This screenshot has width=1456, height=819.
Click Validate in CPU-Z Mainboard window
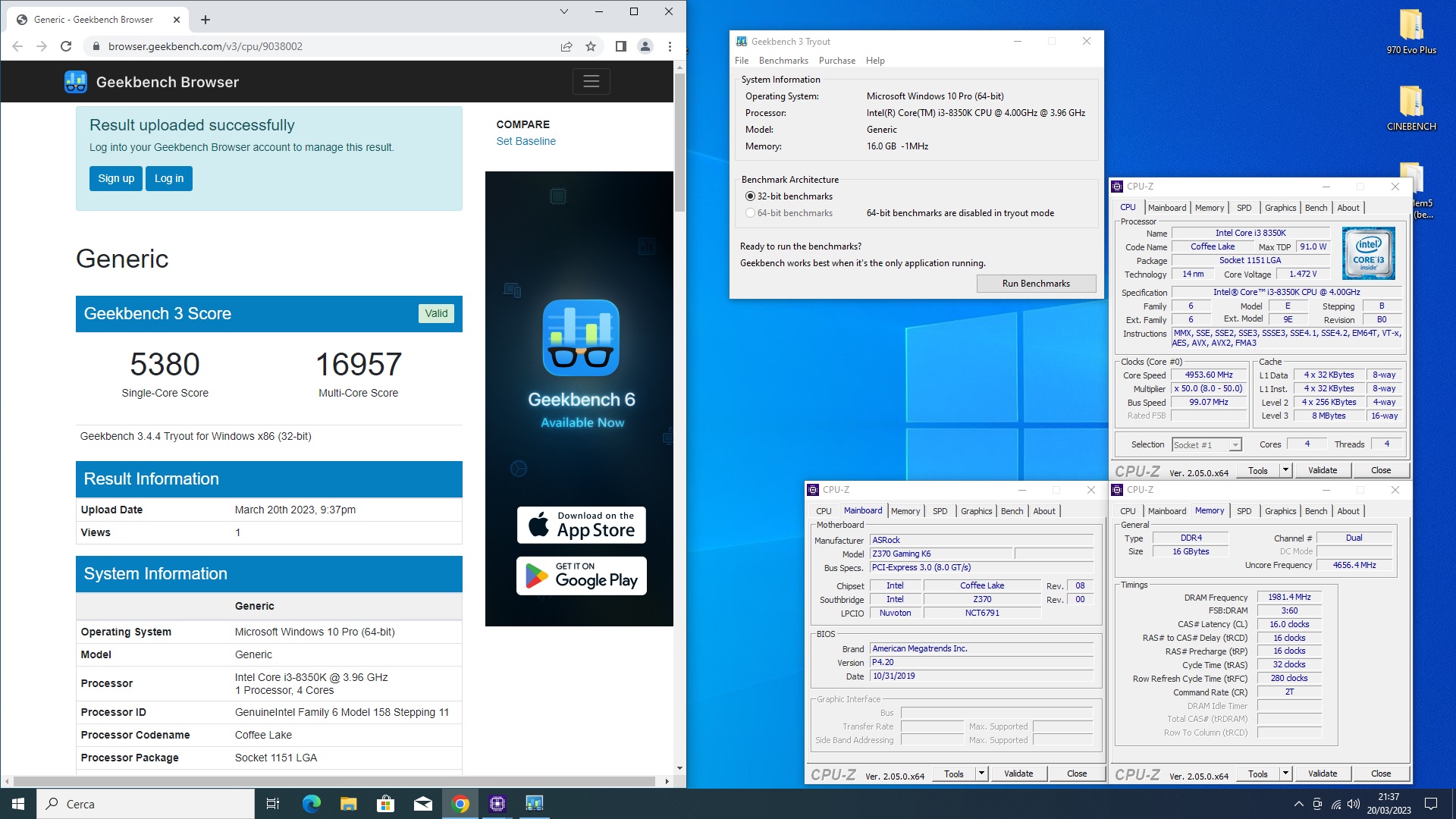(x=1018, y=773)
